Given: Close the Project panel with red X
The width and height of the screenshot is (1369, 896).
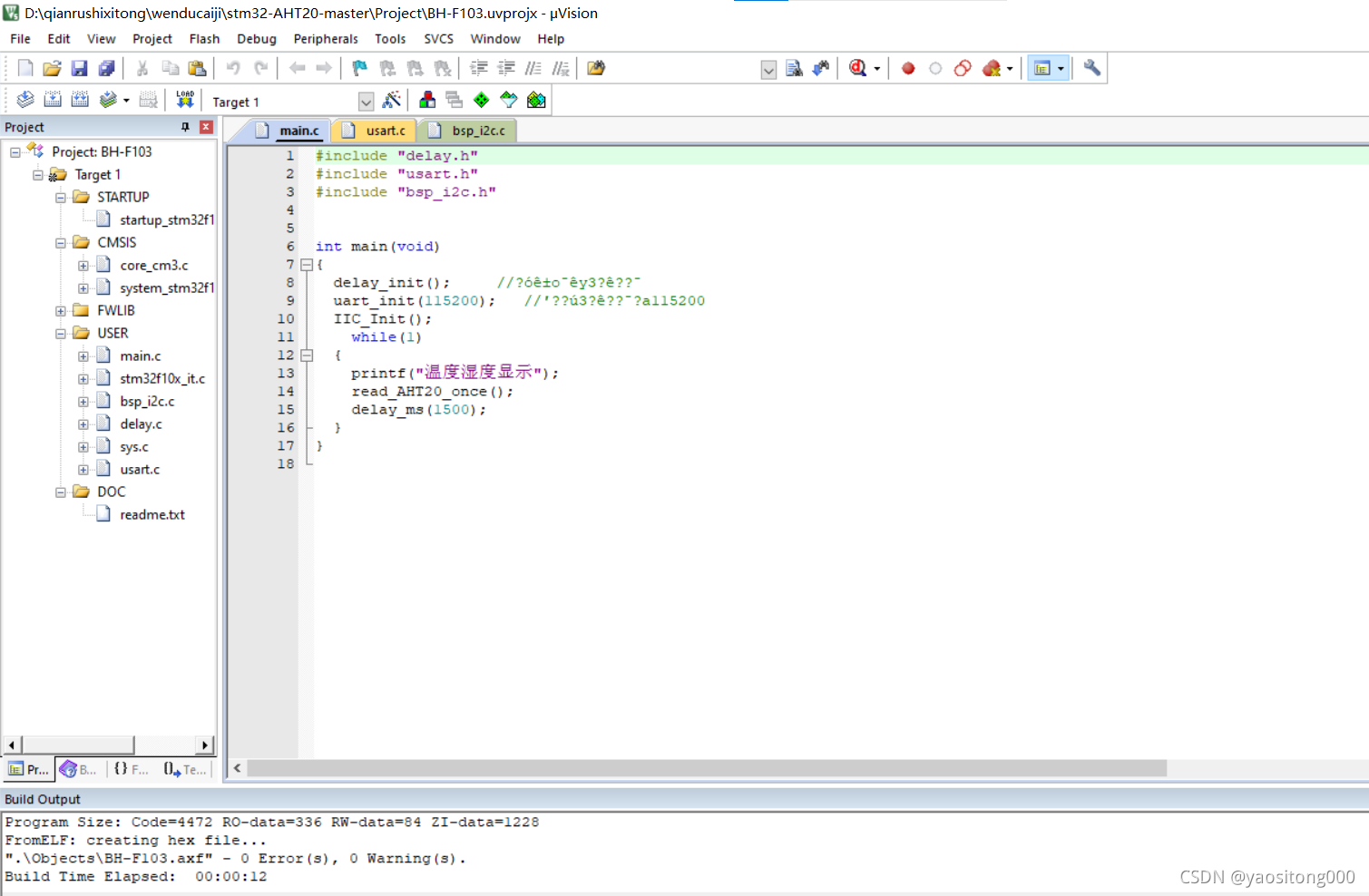Looking at the screenshot, I should (206, 127).
